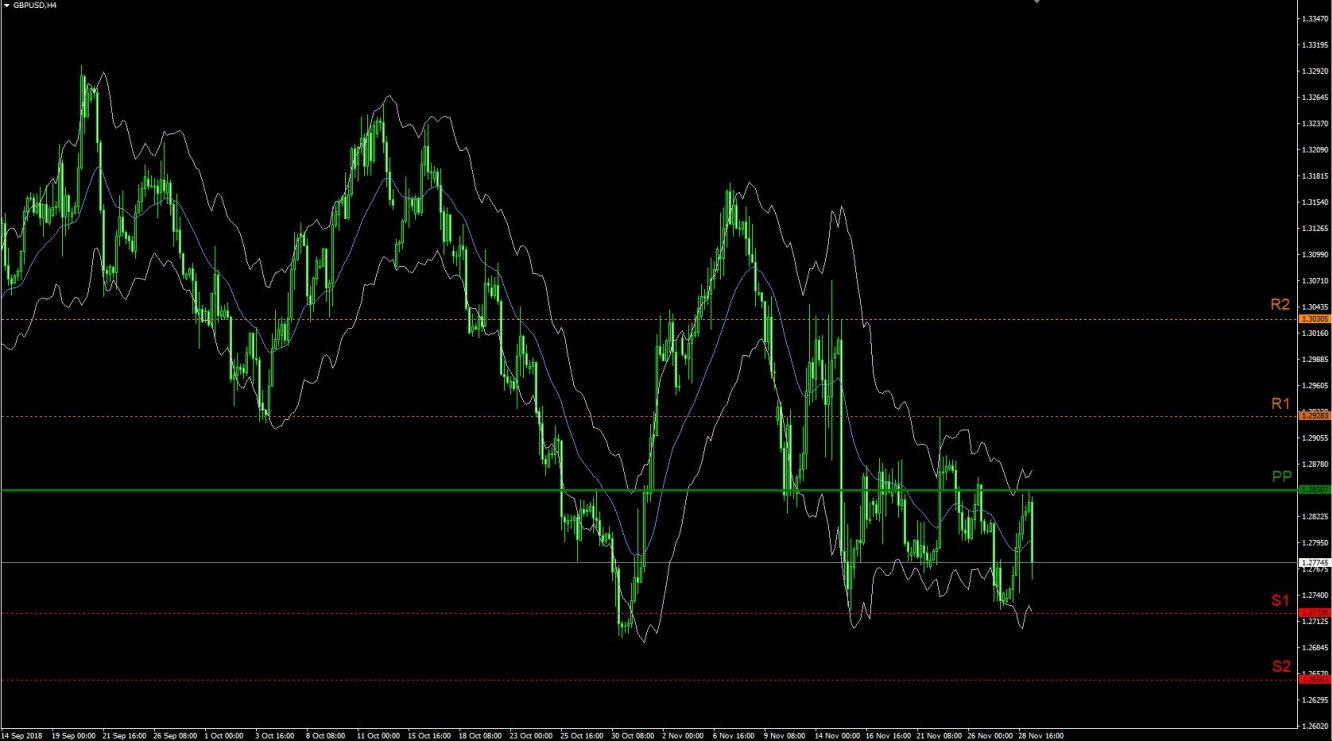Click the 1.29283 orange price tag
This screenshot has height=741, width=1332.
click(1314, 416)
